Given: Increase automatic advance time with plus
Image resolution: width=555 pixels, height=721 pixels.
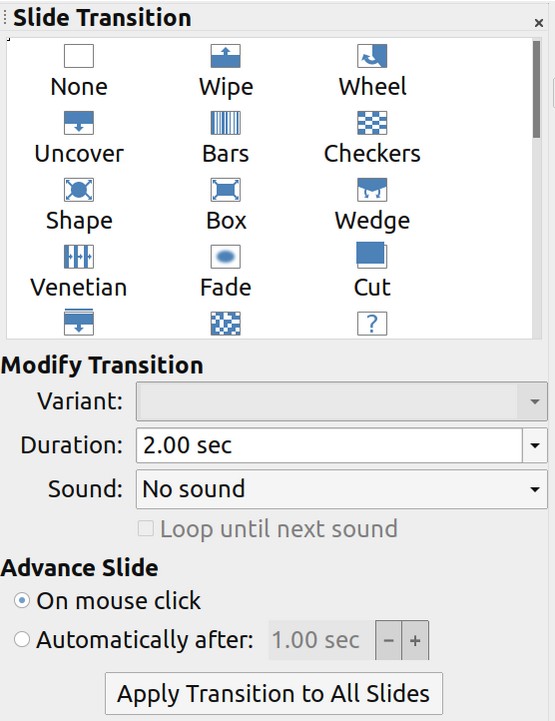Looking at the screenshot, I should click(415, 640).
